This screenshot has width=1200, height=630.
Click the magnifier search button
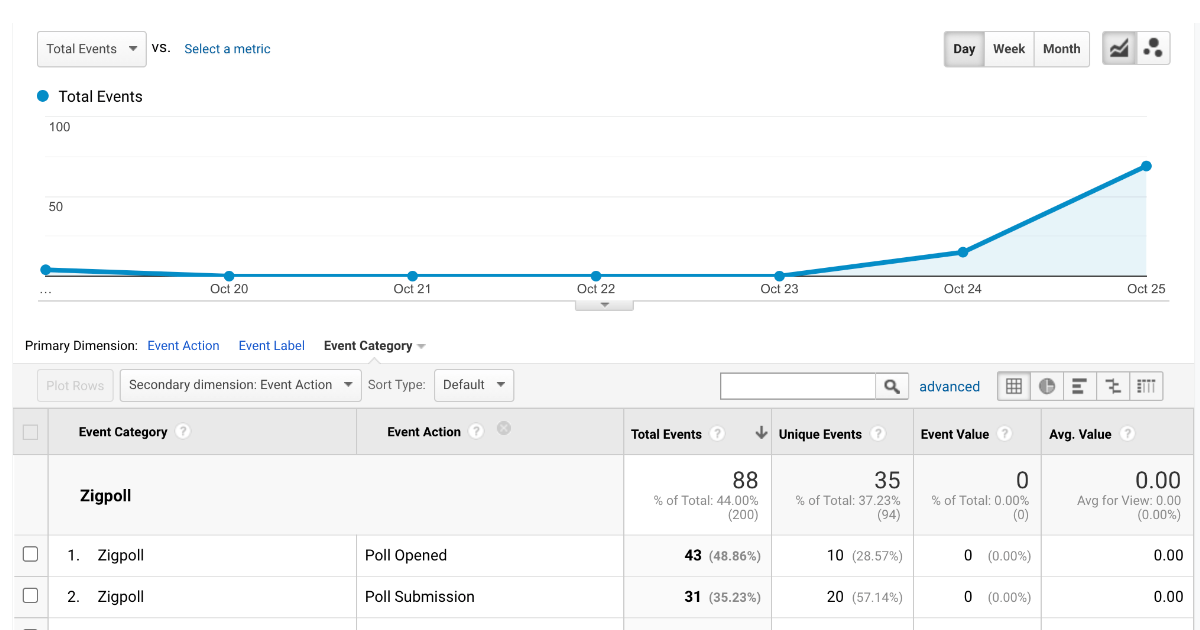click(x=891, y=386)
